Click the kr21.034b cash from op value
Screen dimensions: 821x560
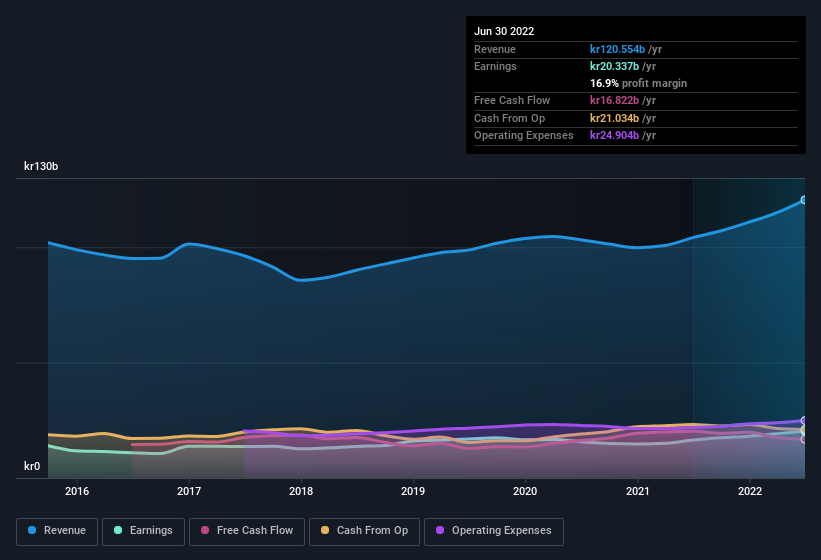click(x=614, y=118)
